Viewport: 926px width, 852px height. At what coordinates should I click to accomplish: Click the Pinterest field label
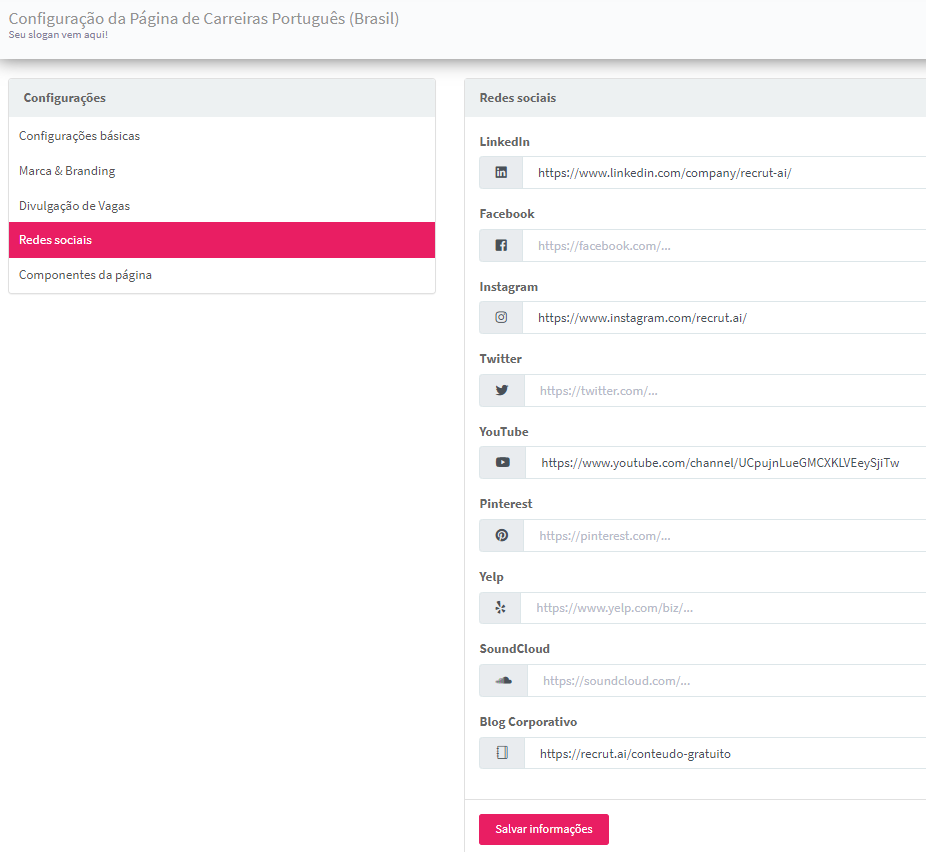tap(506, 504)
